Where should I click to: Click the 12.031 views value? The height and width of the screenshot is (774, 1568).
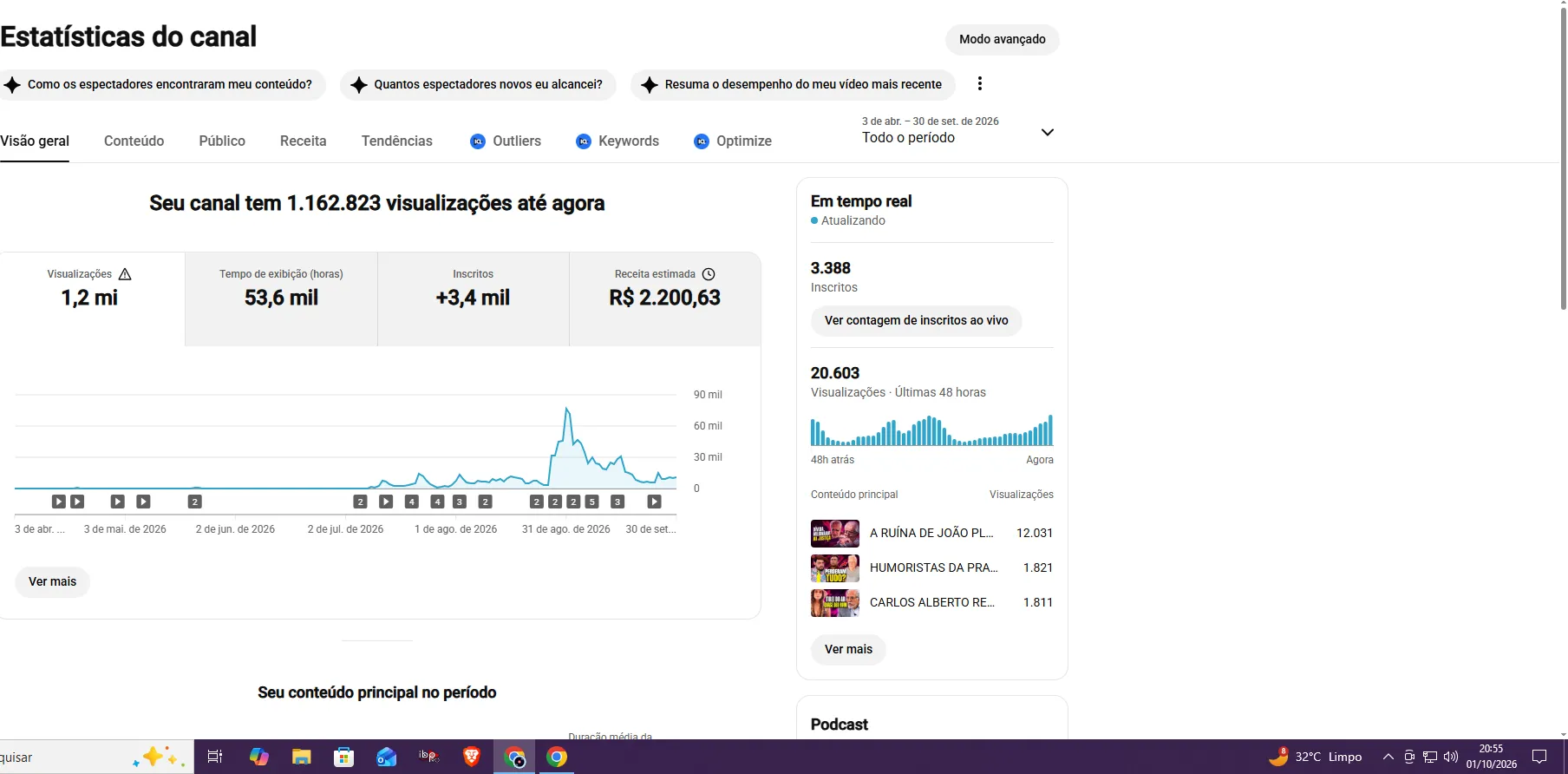1035,533
